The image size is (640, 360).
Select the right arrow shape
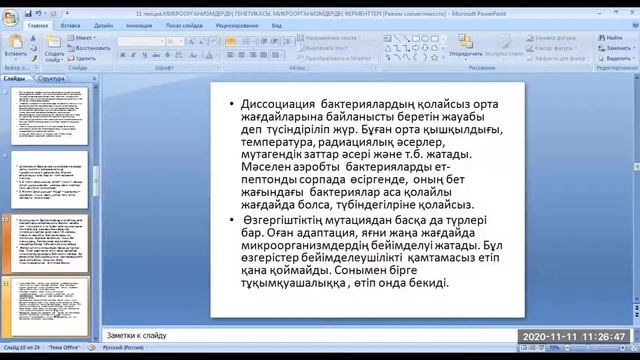point(416,48)
